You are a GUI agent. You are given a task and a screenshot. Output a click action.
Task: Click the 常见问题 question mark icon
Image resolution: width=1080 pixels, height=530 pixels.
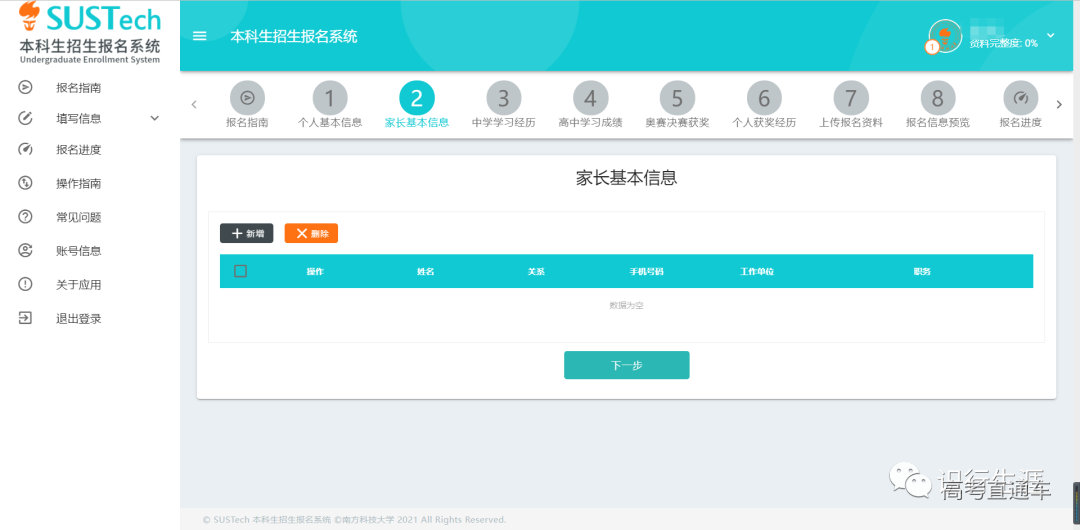point(25,216)
